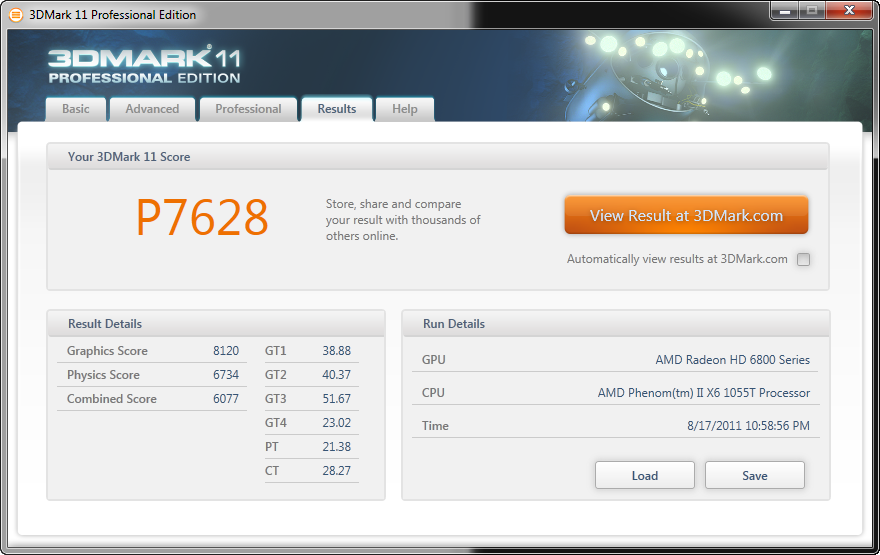Image resolution: width=880 pixels, height=555 pixels.
Task: Click the Load button
Action: [x=645, y=475]
